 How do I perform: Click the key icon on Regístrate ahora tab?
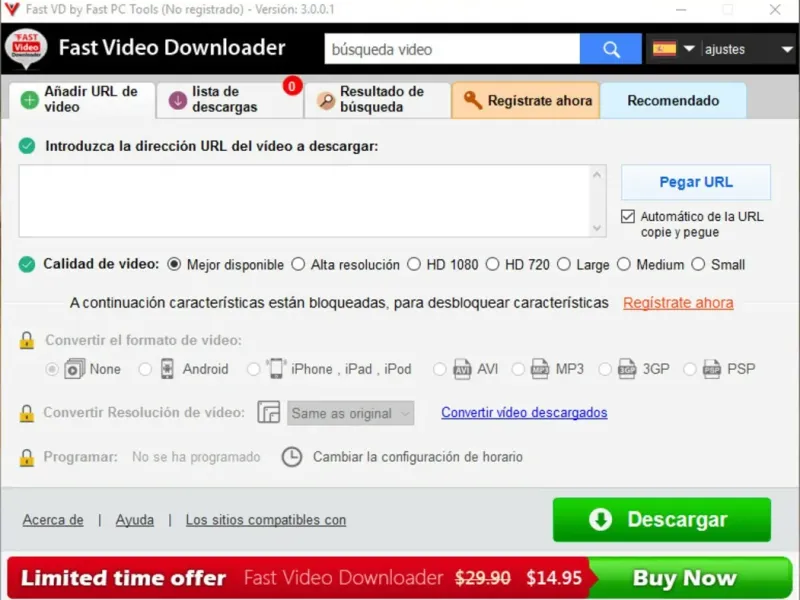(x=472, y=100)
